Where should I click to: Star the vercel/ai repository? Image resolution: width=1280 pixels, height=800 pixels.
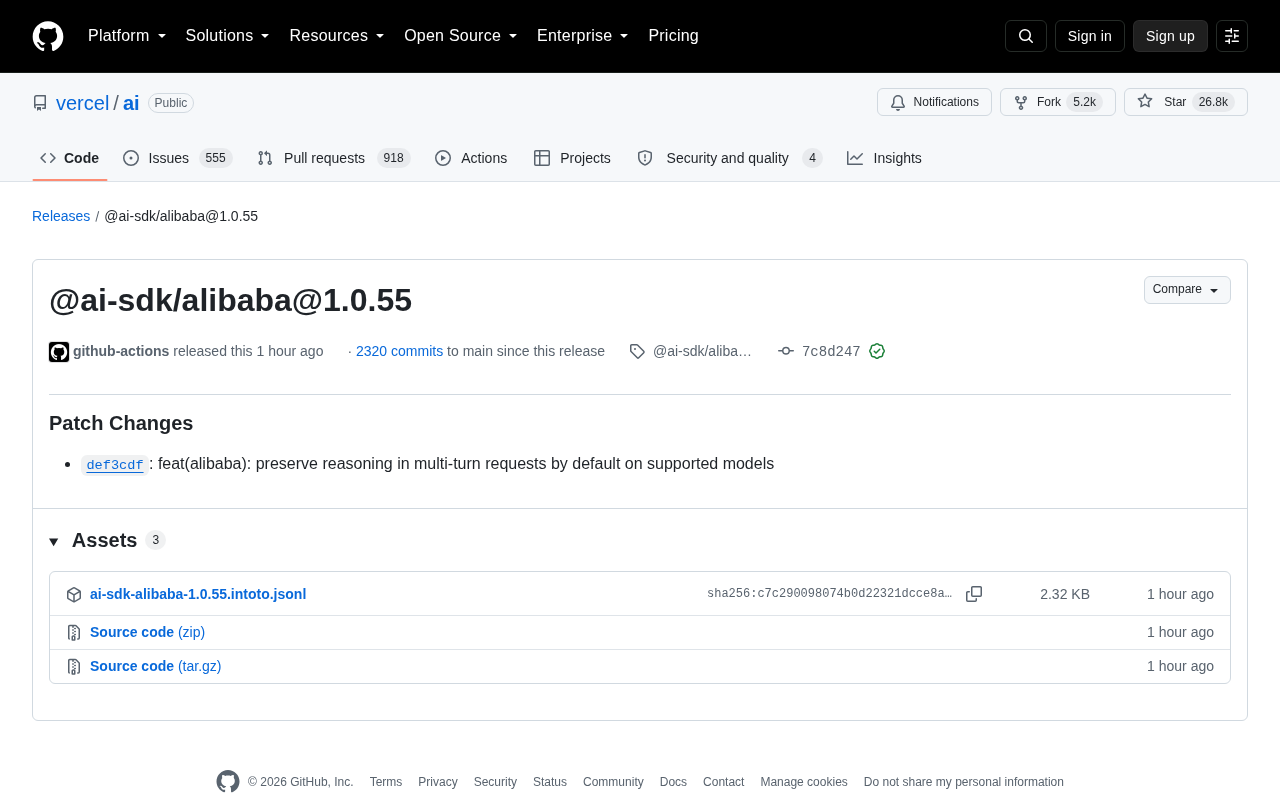[1186, 102]
